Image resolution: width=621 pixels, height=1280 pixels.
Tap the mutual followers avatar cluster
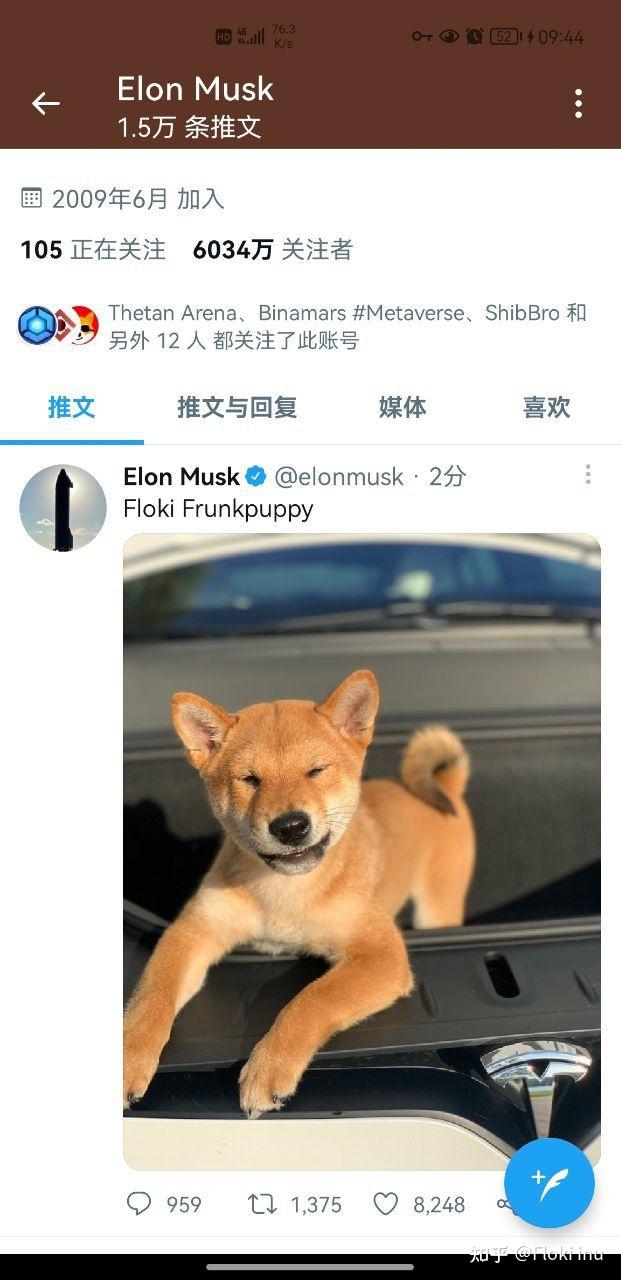pyautogui.click(x=58, y=326)
